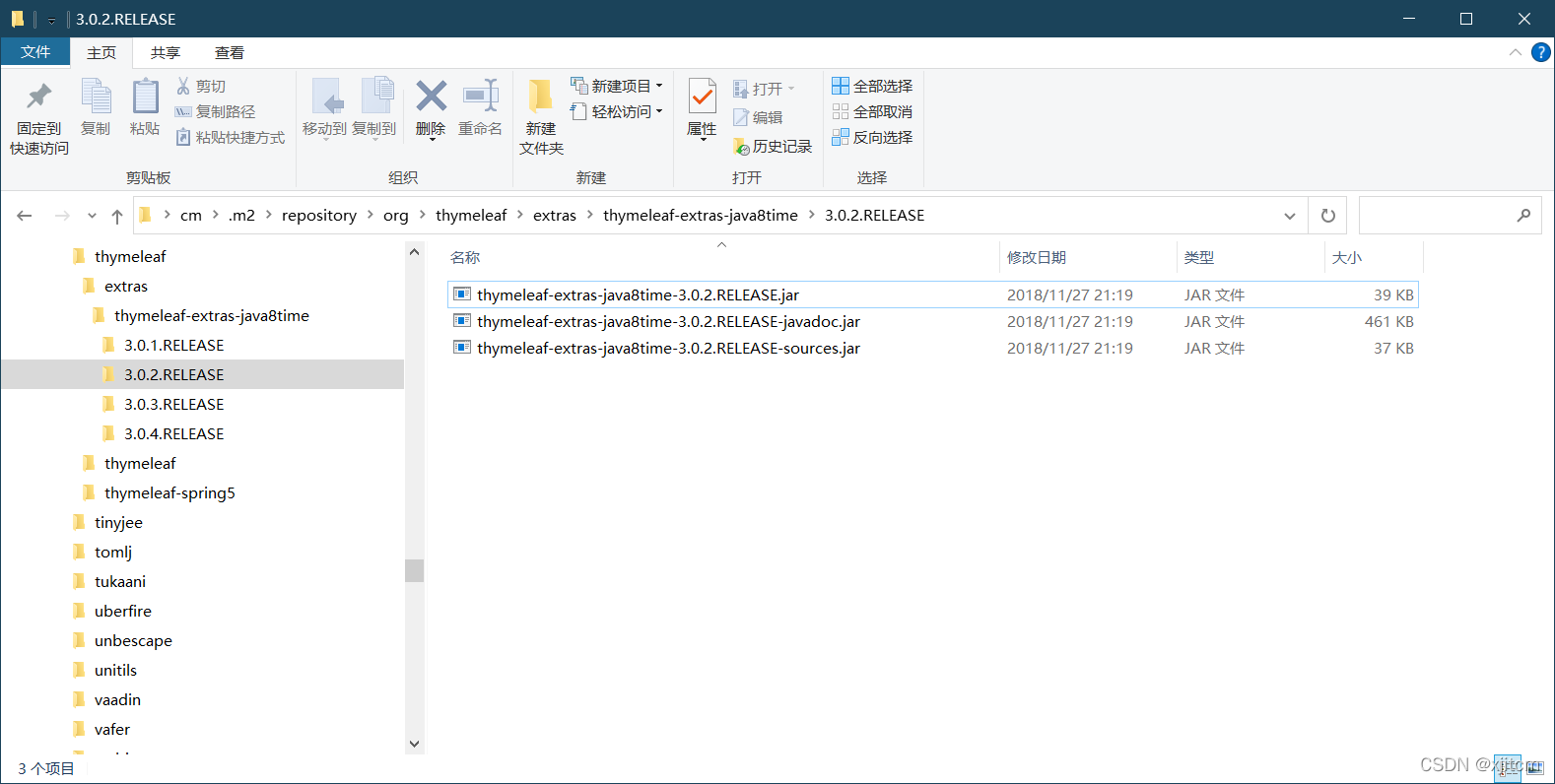
Task: Click the Forward navigation arrow
Action: [x=62, y=216]
